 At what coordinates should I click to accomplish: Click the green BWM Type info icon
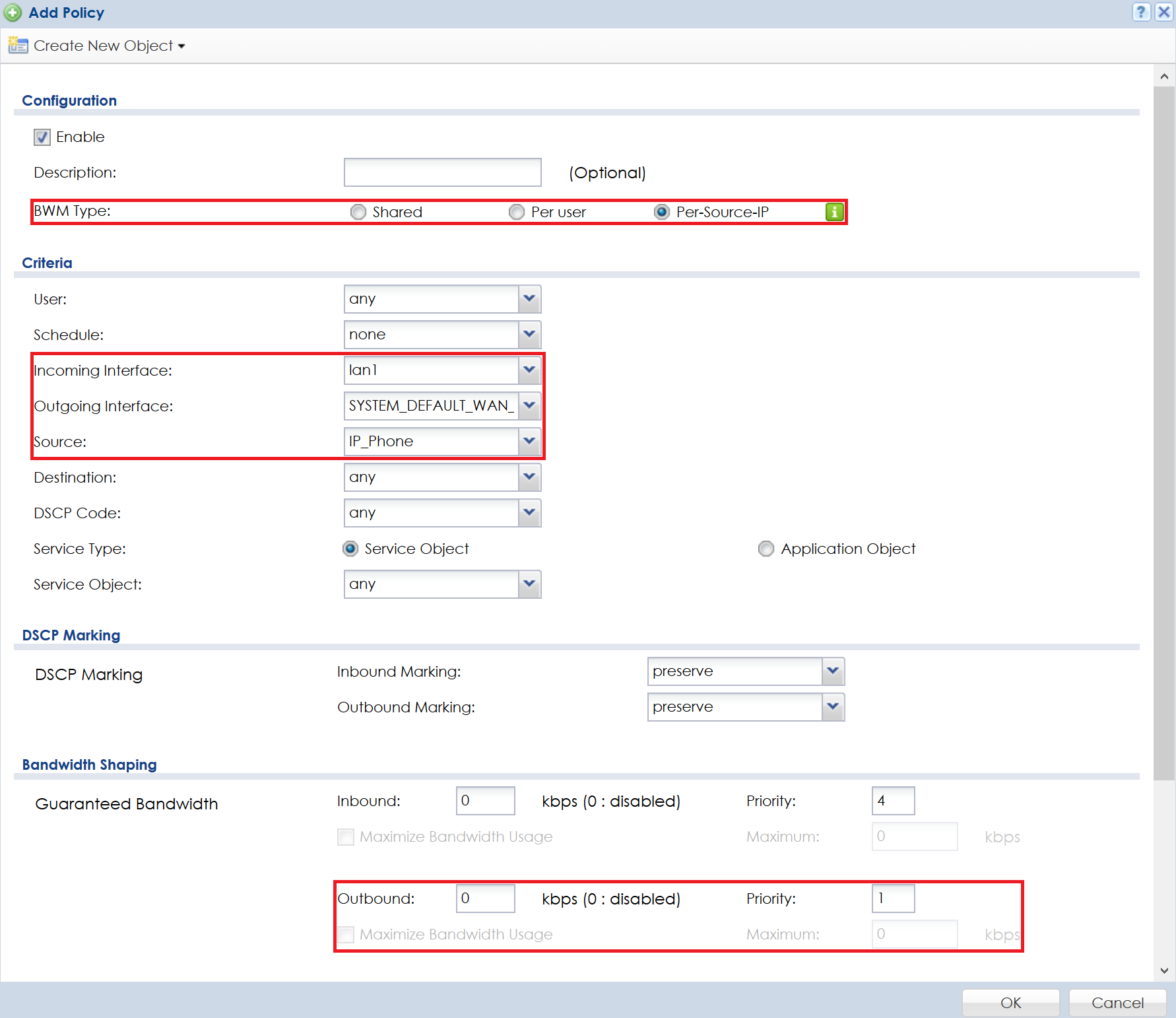[834, 212]
